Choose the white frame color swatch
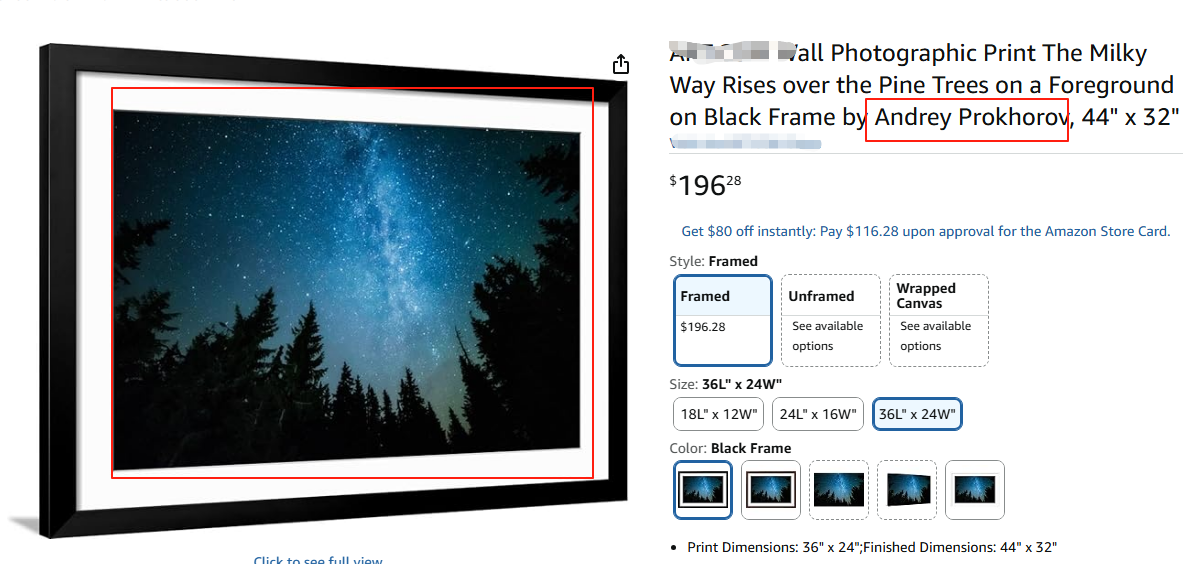This screenshot has height=564, width=1203. click(x=975, y=489)
